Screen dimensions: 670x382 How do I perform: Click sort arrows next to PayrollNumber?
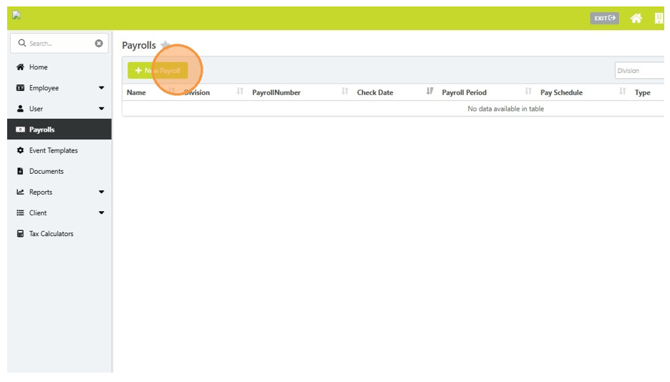(345, 91)
